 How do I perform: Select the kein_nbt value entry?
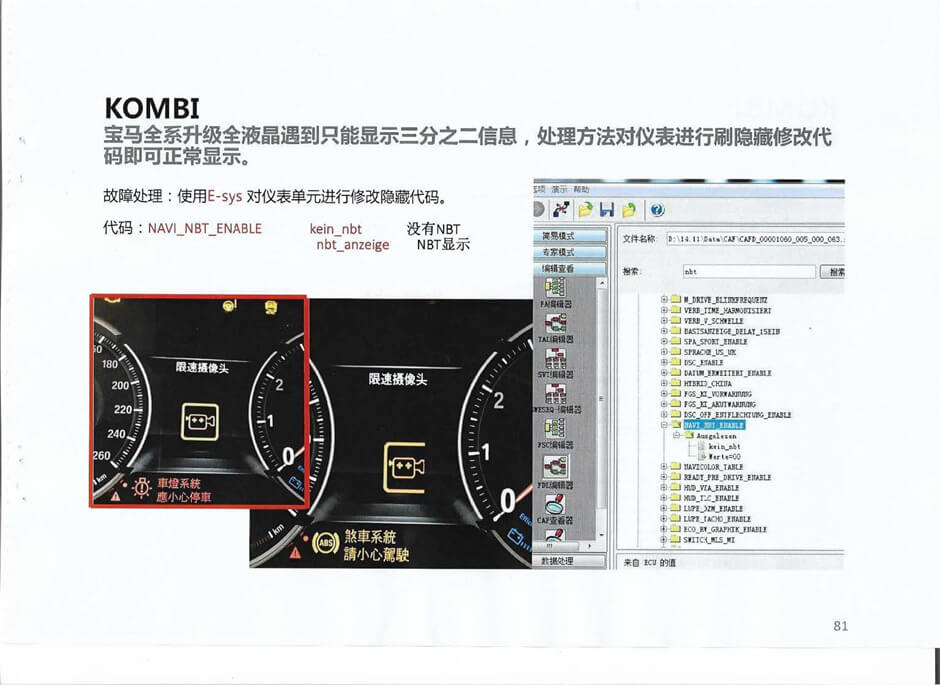coord(724,446)
